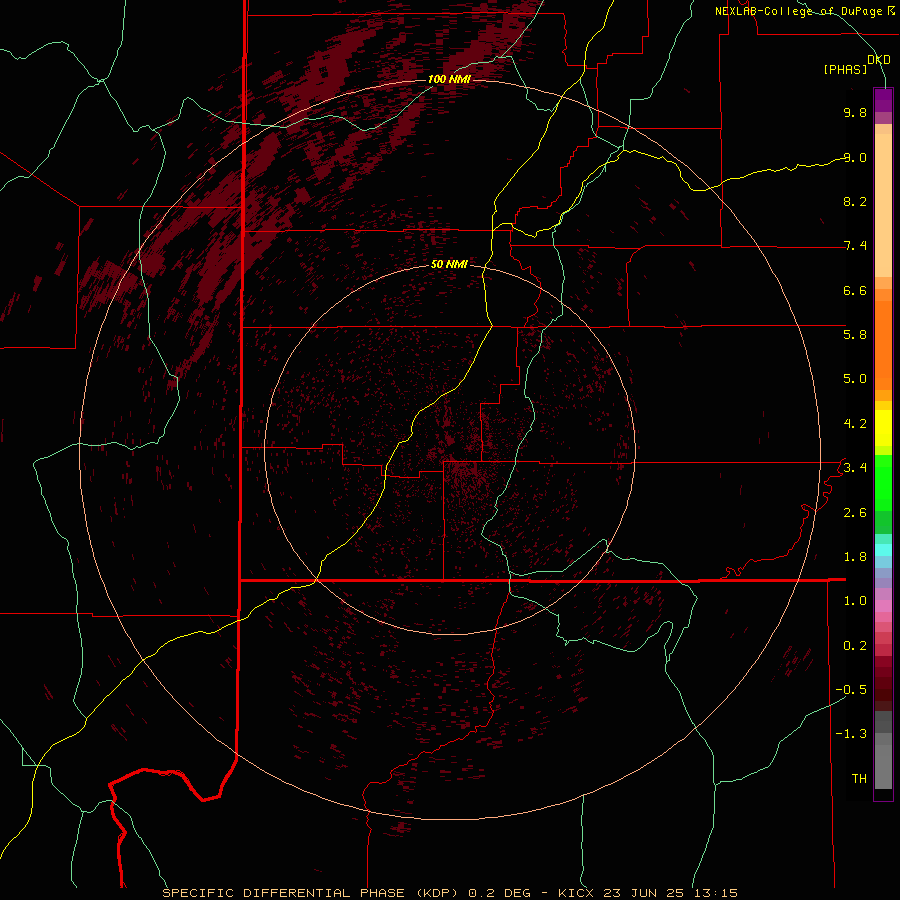Viewport: 900px width, 900px height.
Task: Pick the bright green segment of the color bar
Action: (x=883, y=483)
